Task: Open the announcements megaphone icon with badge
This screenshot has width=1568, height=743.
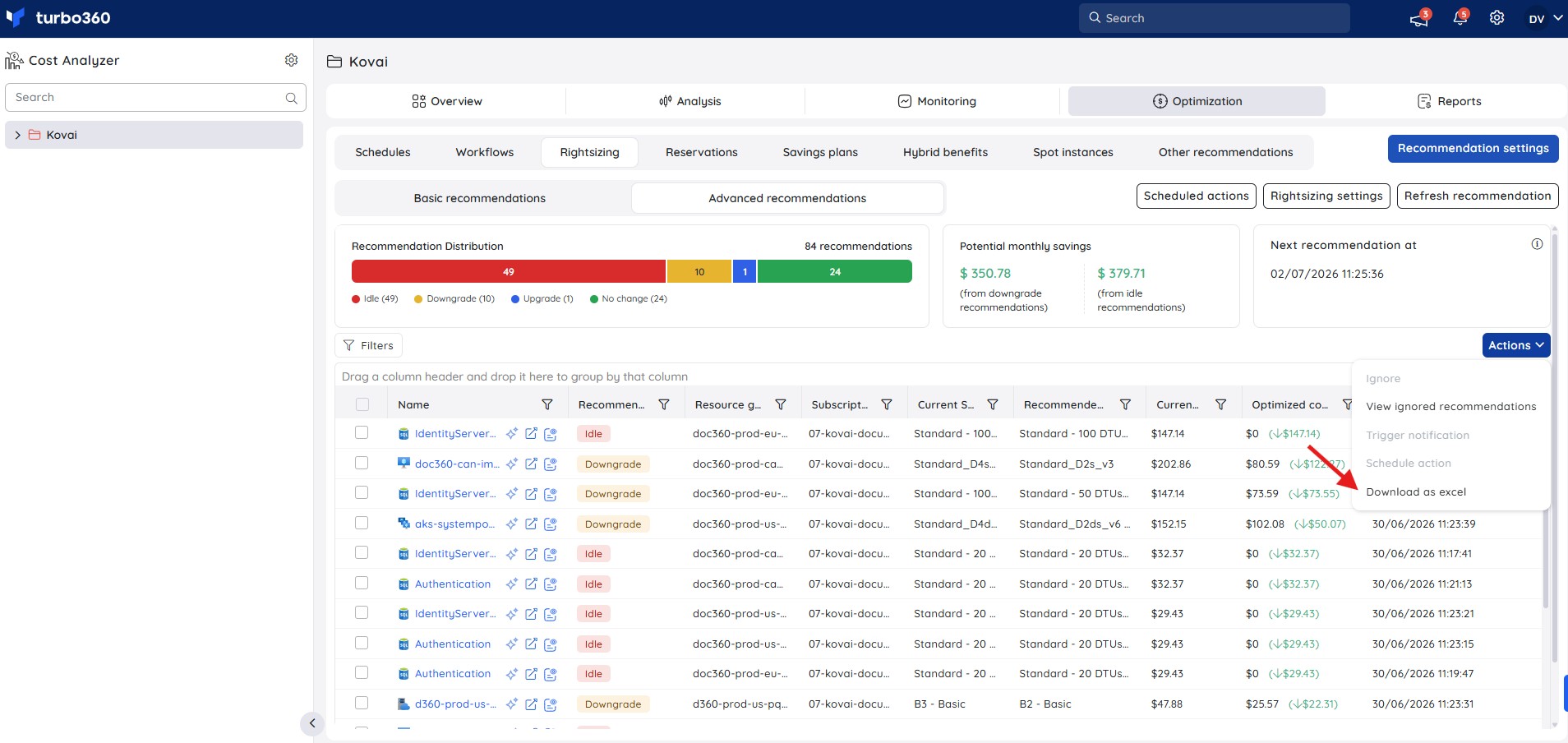Action: click(x=1419, y=18)
